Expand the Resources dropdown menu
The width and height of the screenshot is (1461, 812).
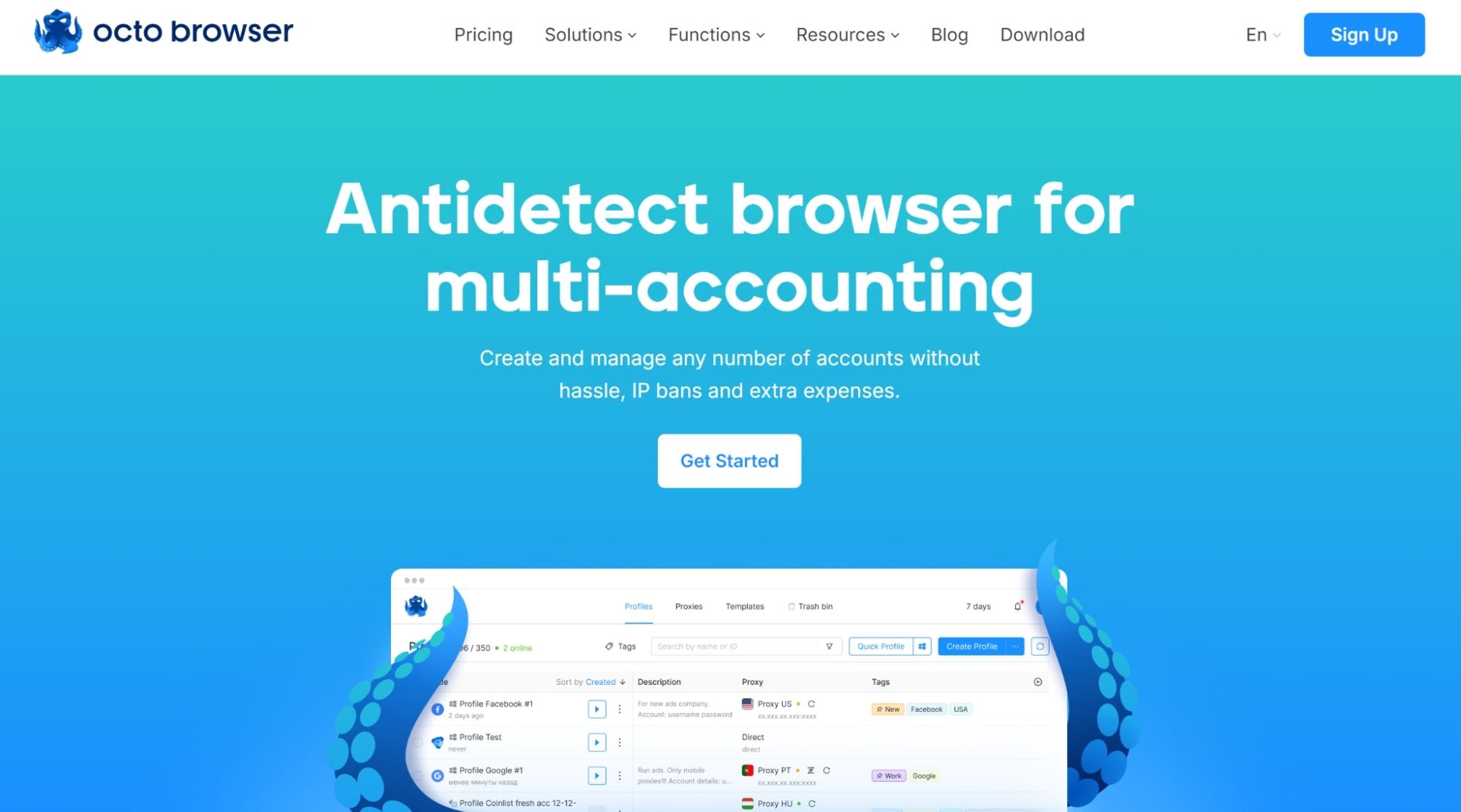(x=846, y=35)
